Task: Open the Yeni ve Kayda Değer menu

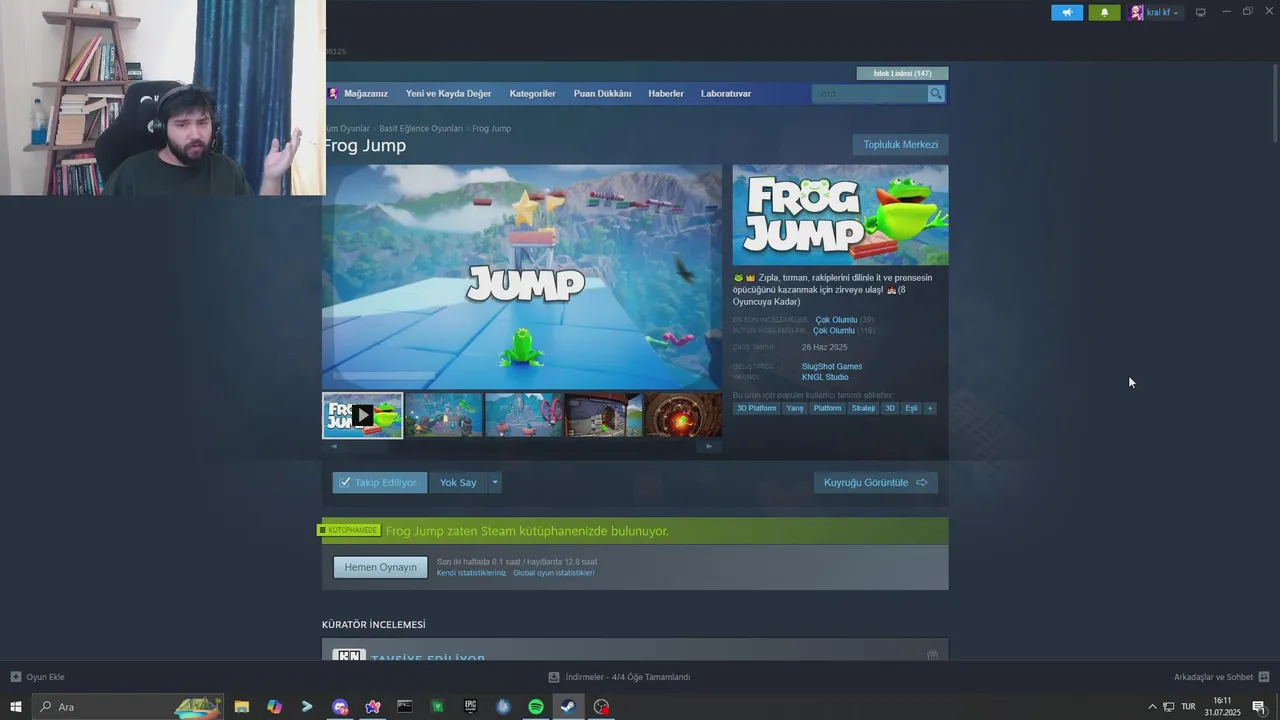Action: tap(448, 93)
